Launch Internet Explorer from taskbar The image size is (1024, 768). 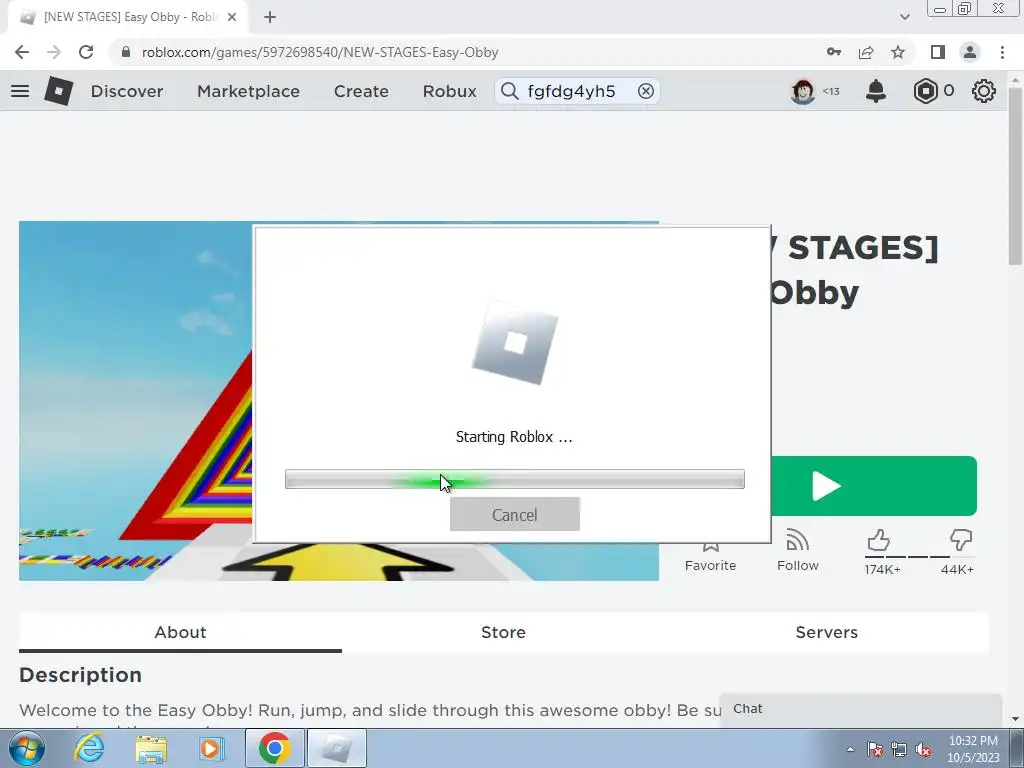pos(89,748)
